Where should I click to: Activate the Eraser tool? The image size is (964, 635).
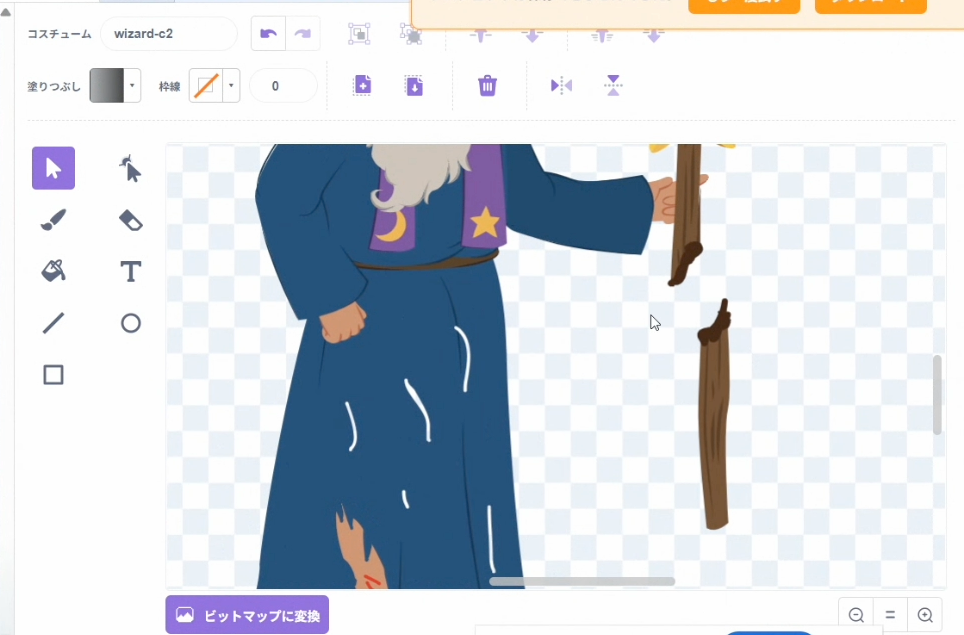coord(130,220)
